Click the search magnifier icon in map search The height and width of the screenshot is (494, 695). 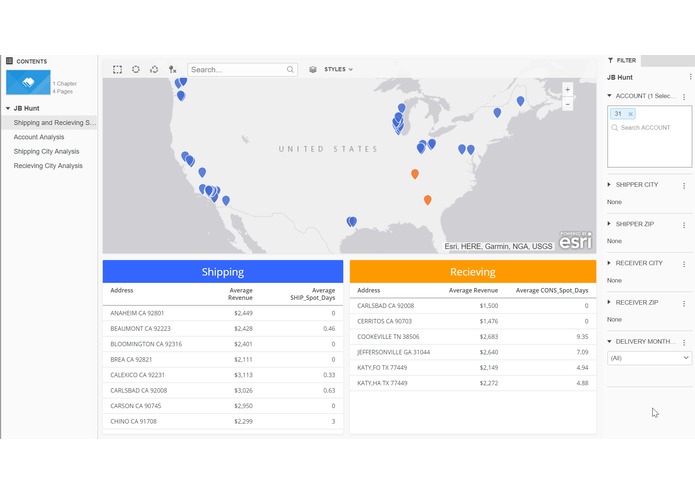(290, 70)
